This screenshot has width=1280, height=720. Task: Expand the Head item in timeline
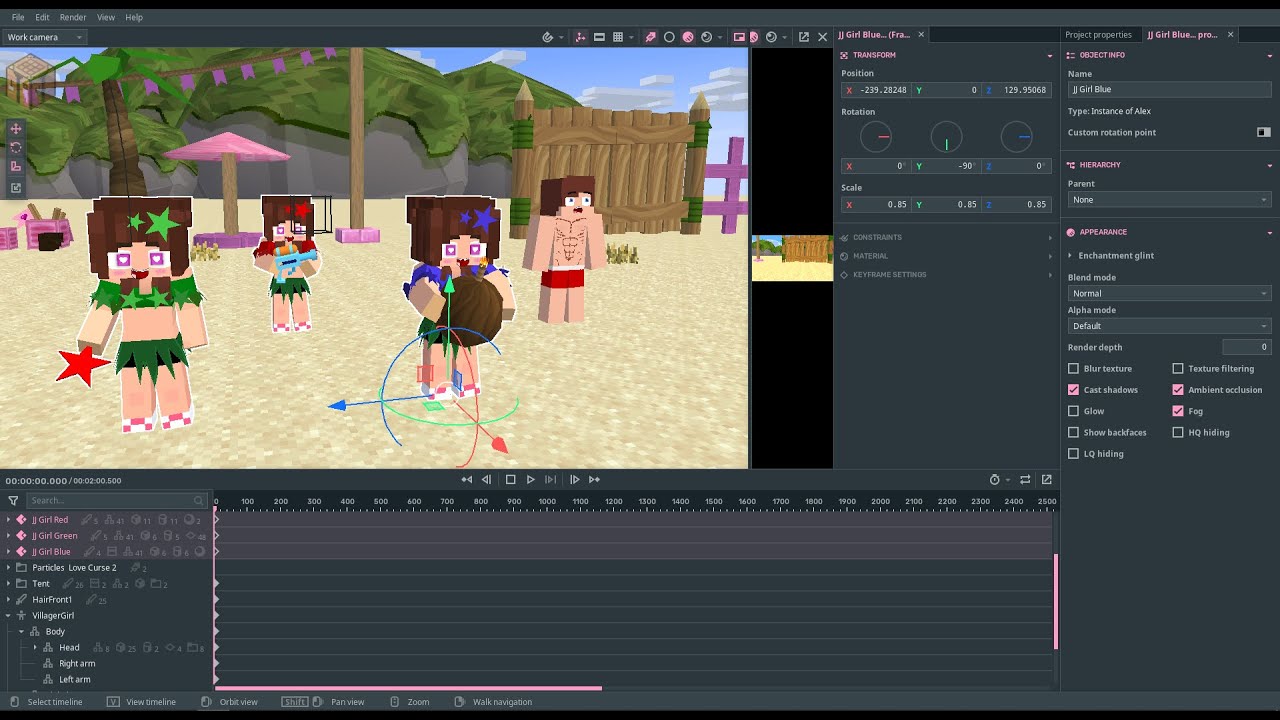[35, 648]
